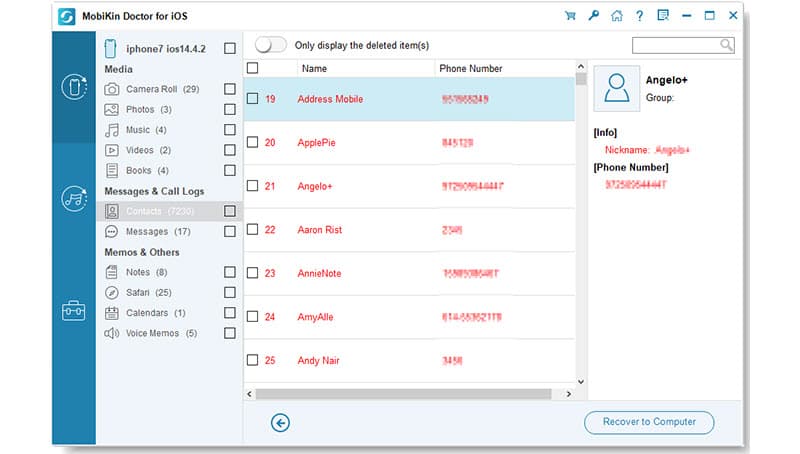The image size is (800, 454).
Task: Go to home via house icon
Action: coord(617,16)
